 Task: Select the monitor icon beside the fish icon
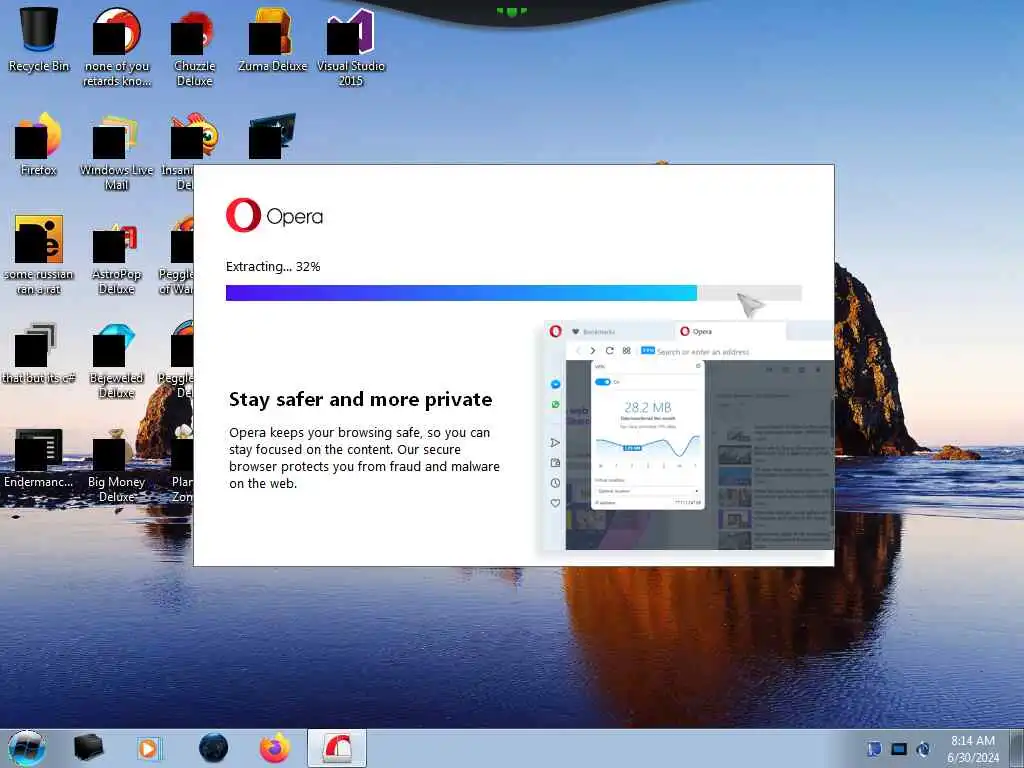click(272, 136)
